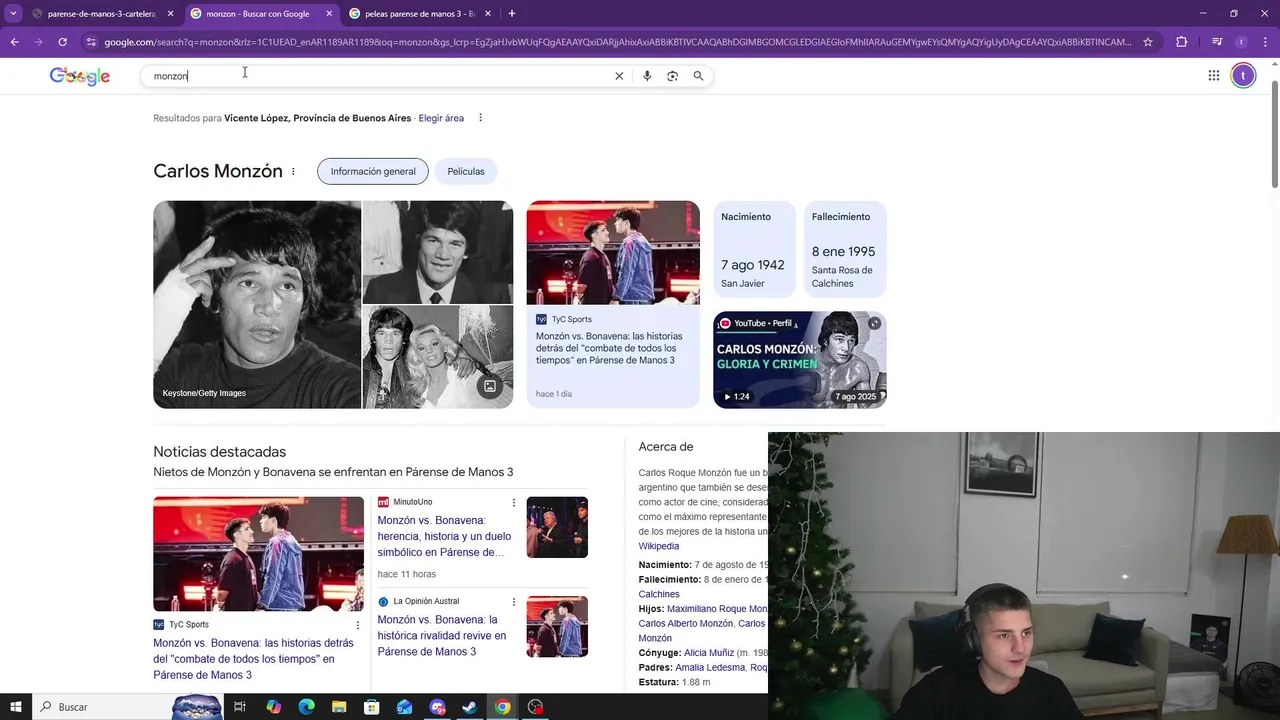Open Steam from the taskbar
This screenshot has width=1280, height=720.
pyautogui.click(x=470, y=707)
